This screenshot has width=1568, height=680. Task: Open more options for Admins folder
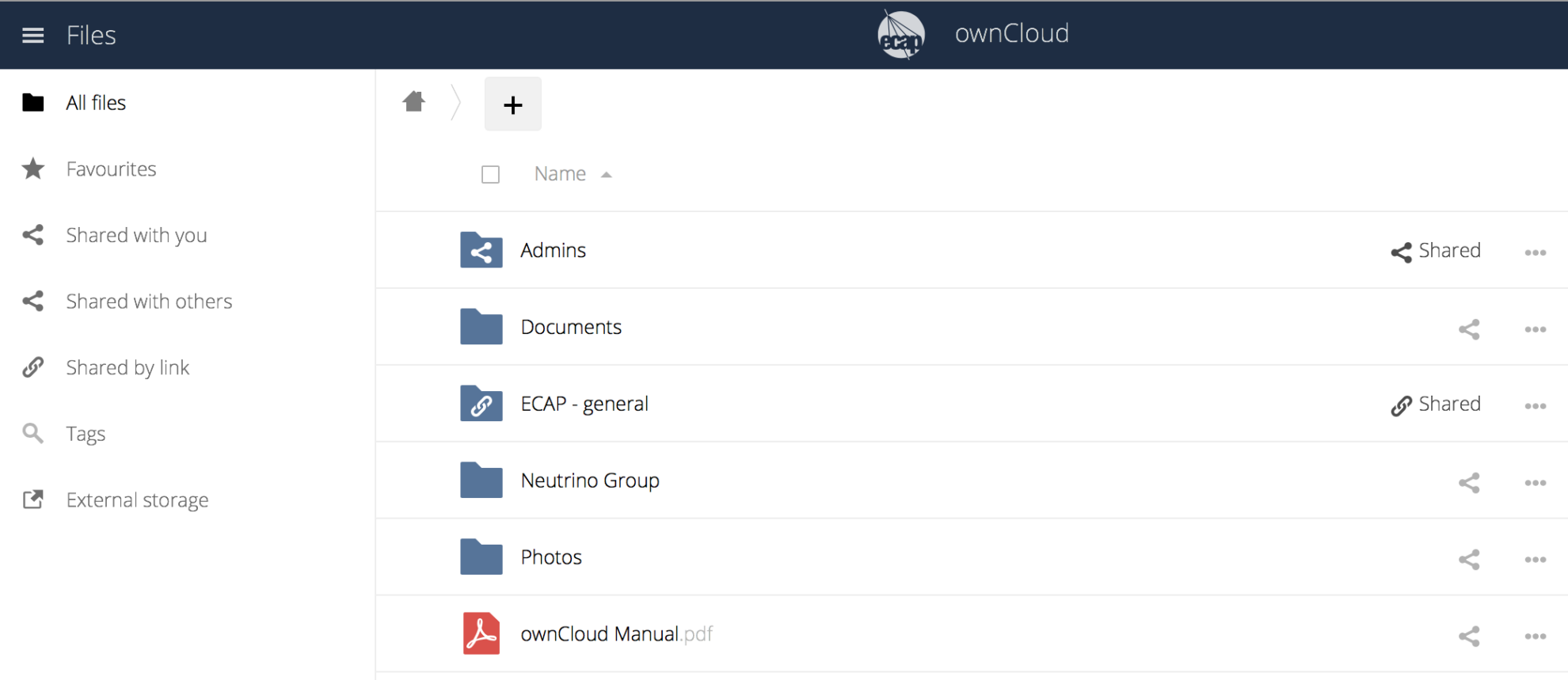pyautogui.click(x=1535, y=253)
